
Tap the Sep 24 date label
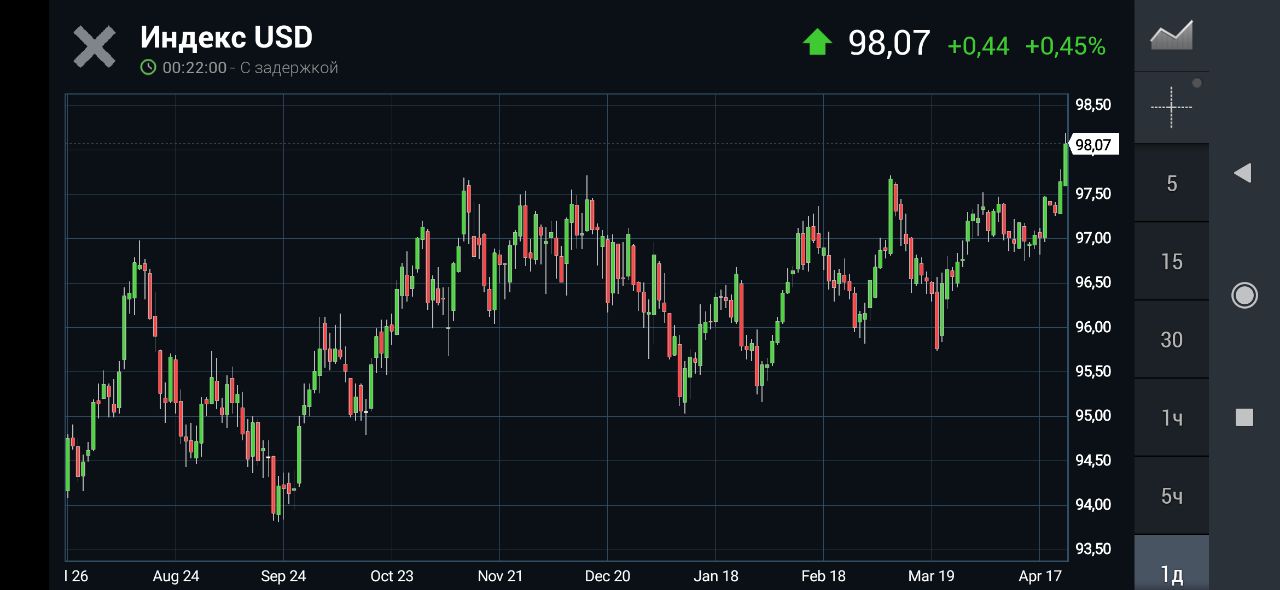click(x=283, y=576)
